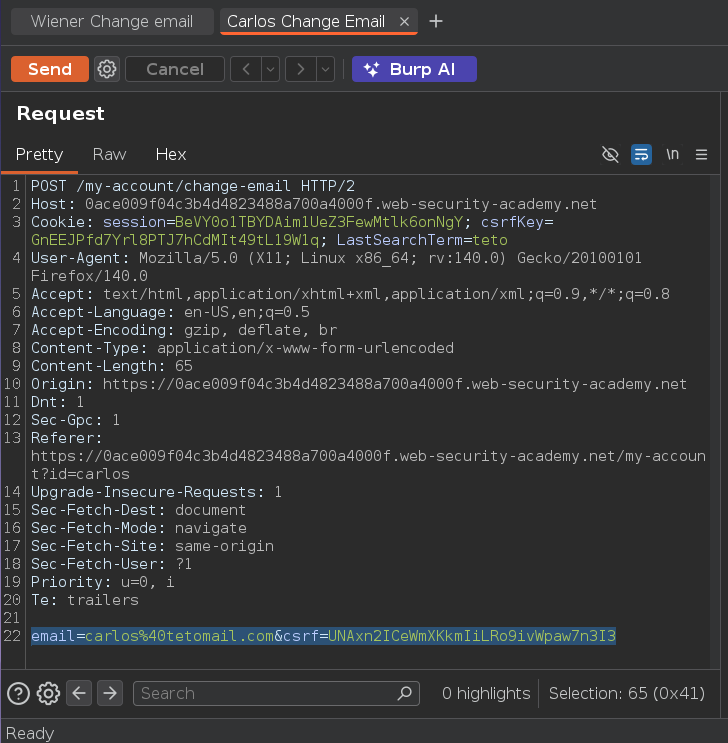
Task: Click the Sec-Fetch-Site: same-origin header
Action: coord(152,546)
